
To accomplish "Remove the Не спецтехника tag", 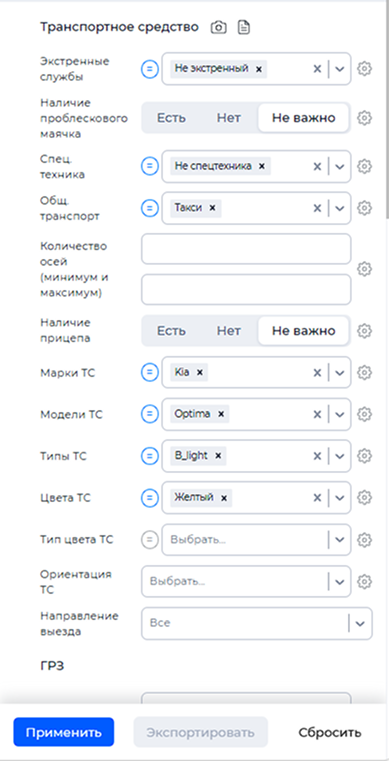I will (x=262, y=166).
